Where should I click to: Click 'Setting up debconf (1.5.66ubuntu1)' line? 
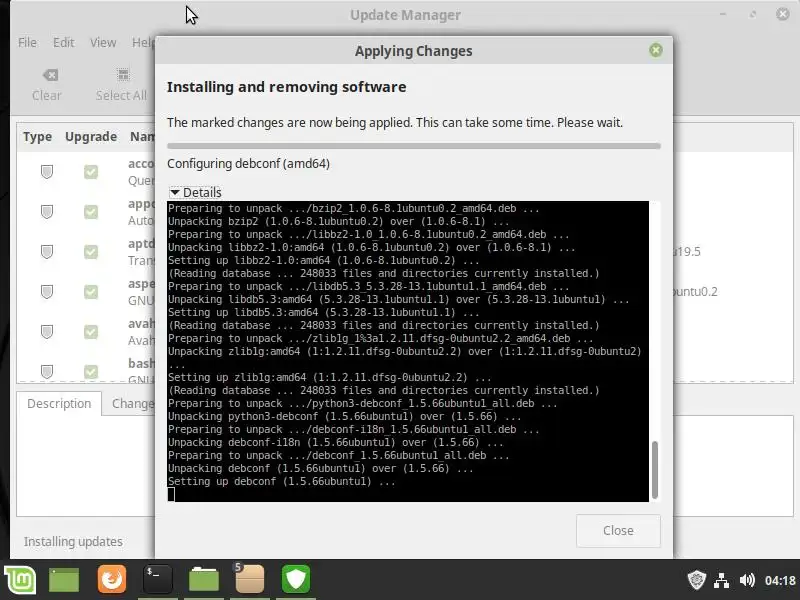pos(282,482)
